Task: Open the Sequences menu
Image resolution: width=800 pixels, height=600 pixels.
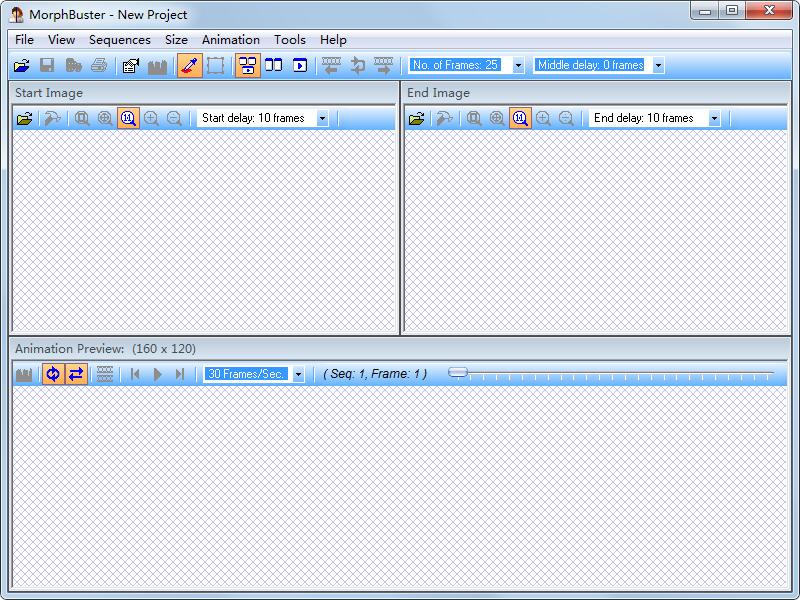Action: pyautogui.click(x=119, y=40)
